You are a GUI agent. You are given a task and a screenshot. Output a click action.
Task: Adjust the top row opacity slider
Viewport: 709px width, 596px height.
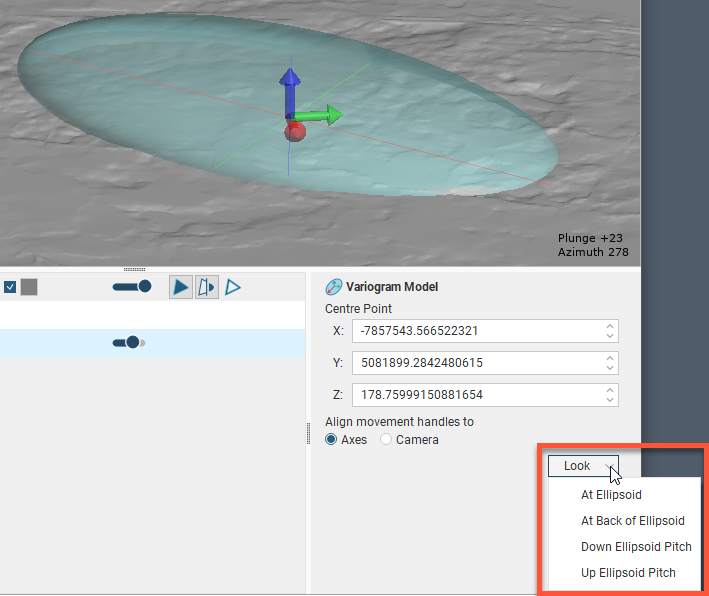(132, 286)
